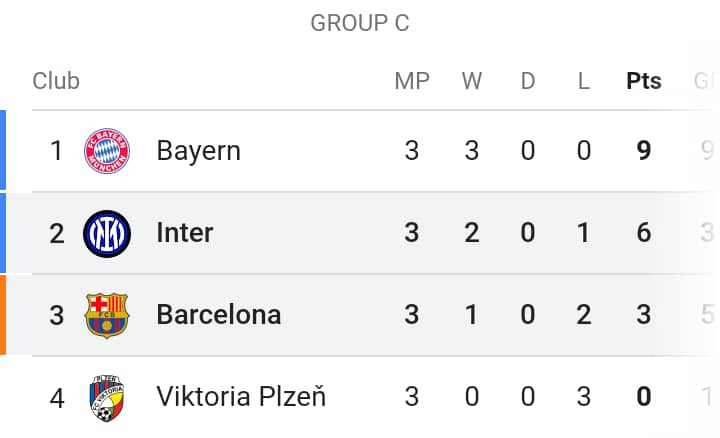The width and height of the screenshot is (720, 438).
Task: Select the Barcelona team name
Action: (218, 315)
